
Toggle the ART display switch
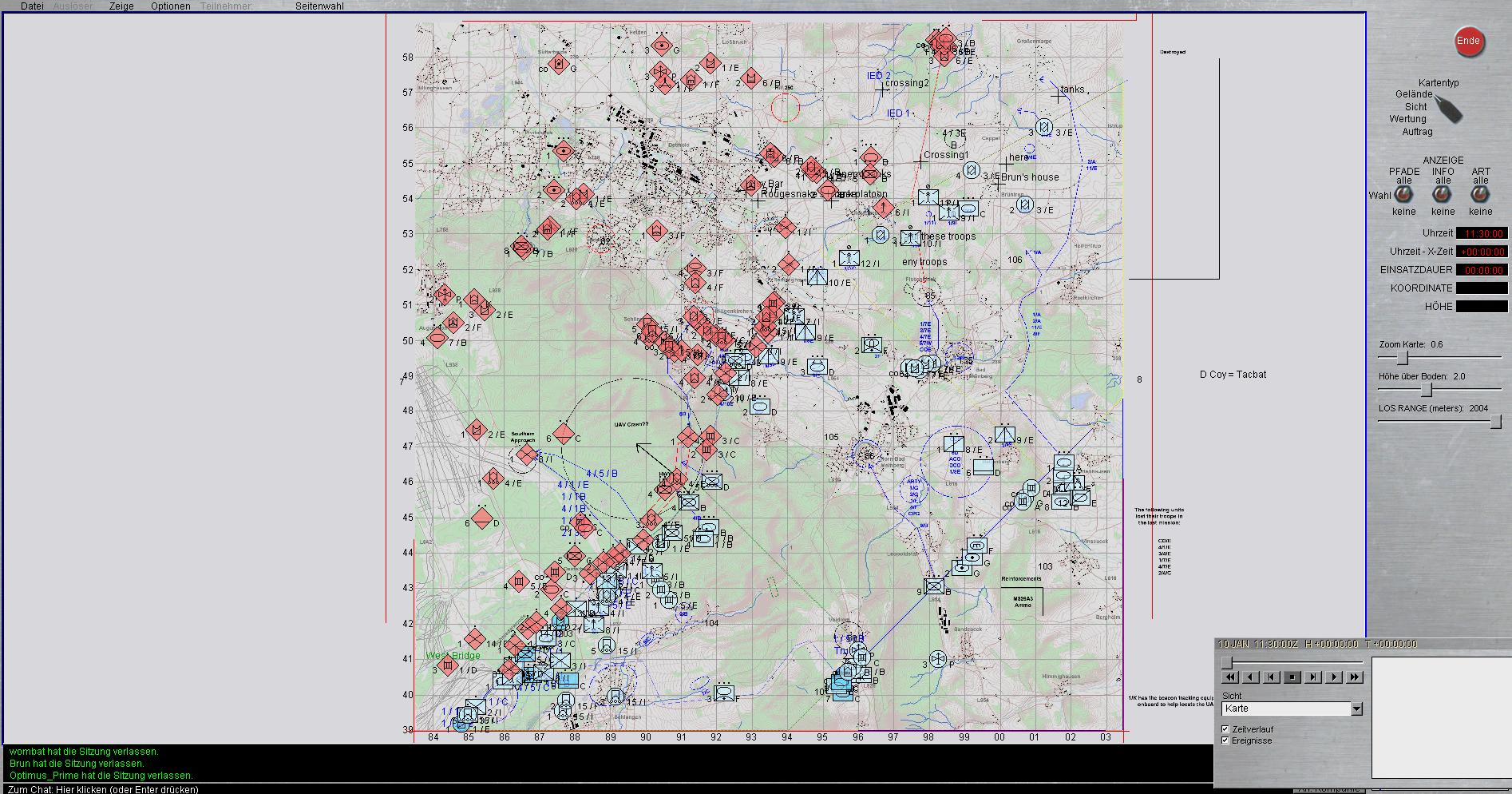tap(1481, 195)
